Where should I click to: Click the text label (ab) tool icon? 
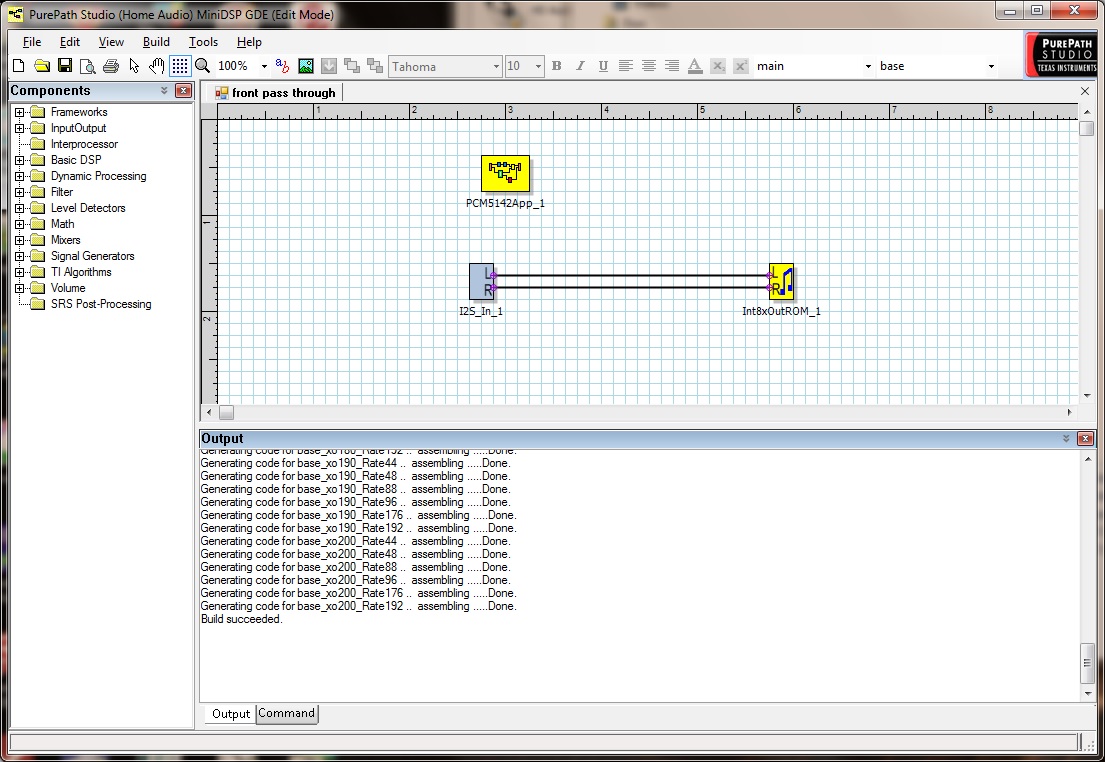point(282,66)
